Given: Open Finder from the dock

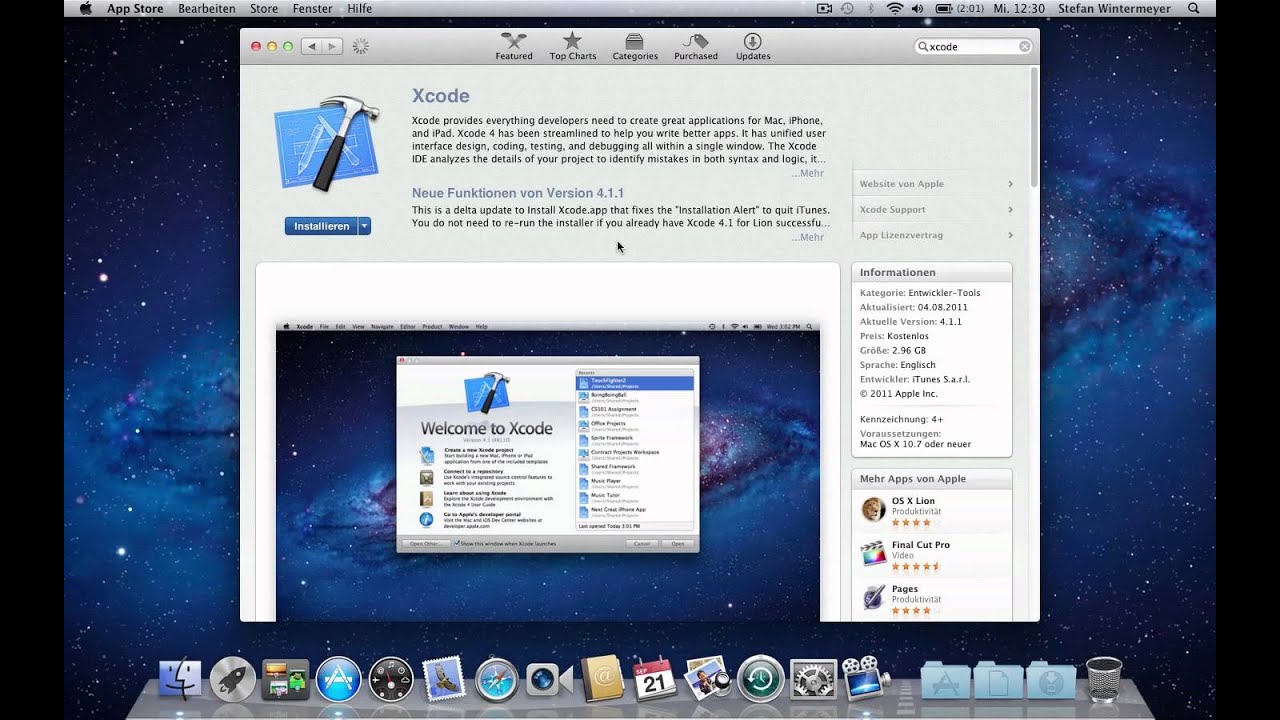Looking at the screenshot, I should (x=180, y=679).
